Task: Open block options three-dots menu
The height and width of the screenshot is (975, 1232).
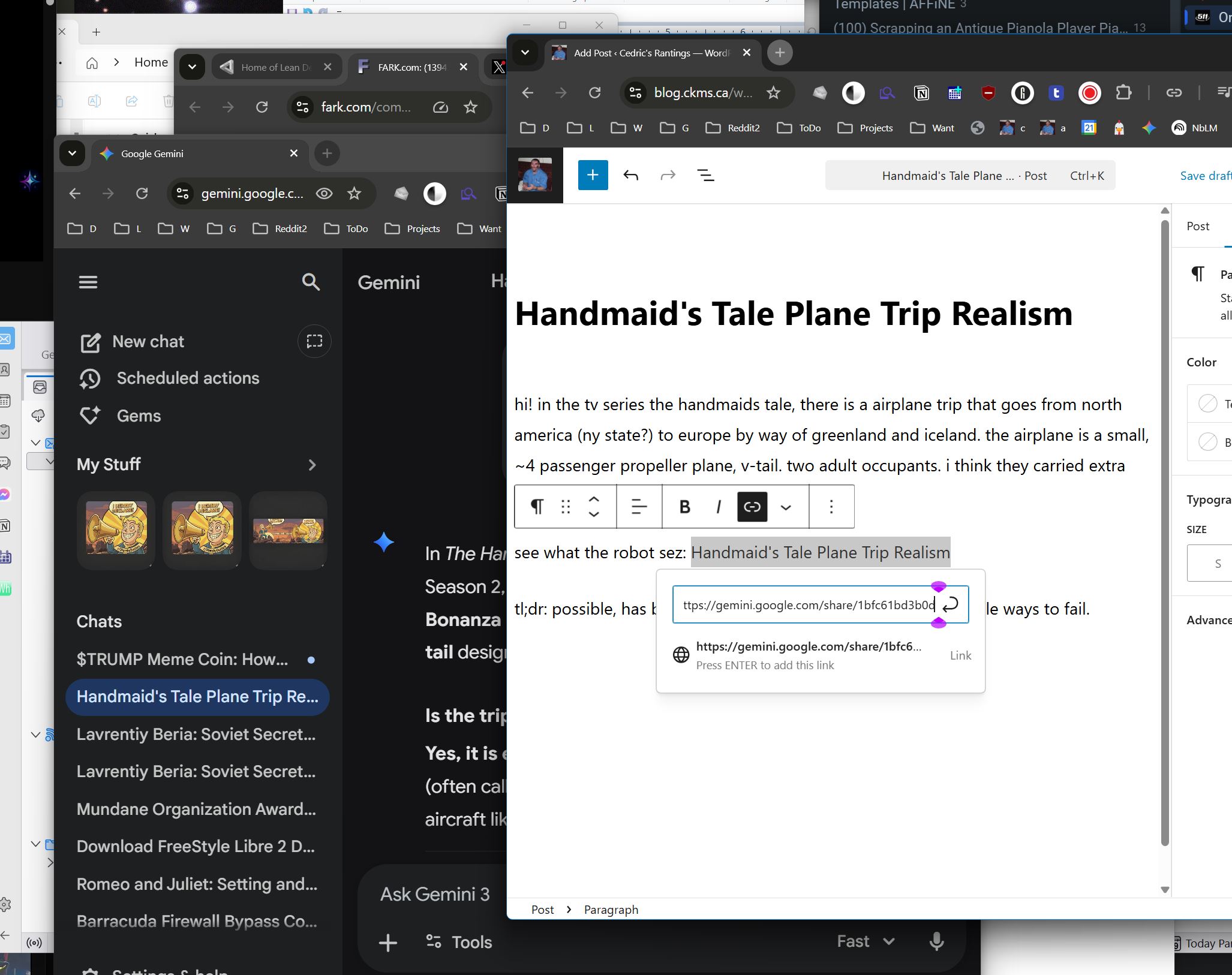Action: click(x=831, y=507)
